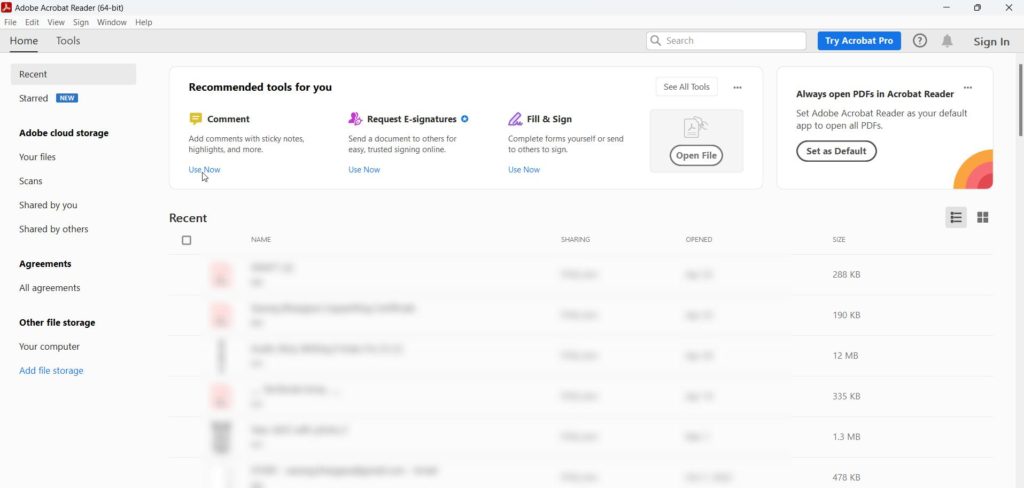Click the Request E-signatures icon
The image size is (1024, 488).
tap(355, 119)
